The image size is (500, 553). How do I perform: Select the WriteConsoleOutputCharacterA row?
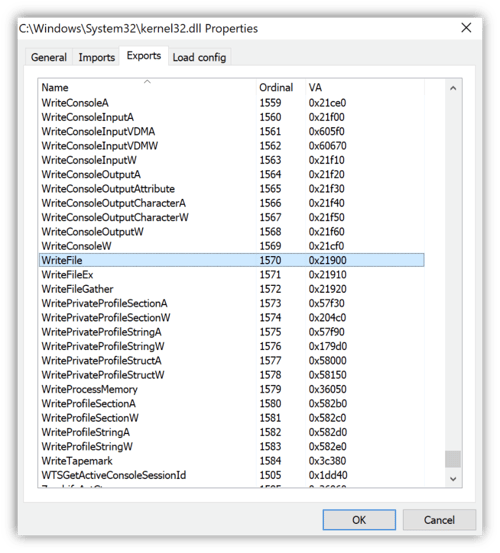(231, 203)
